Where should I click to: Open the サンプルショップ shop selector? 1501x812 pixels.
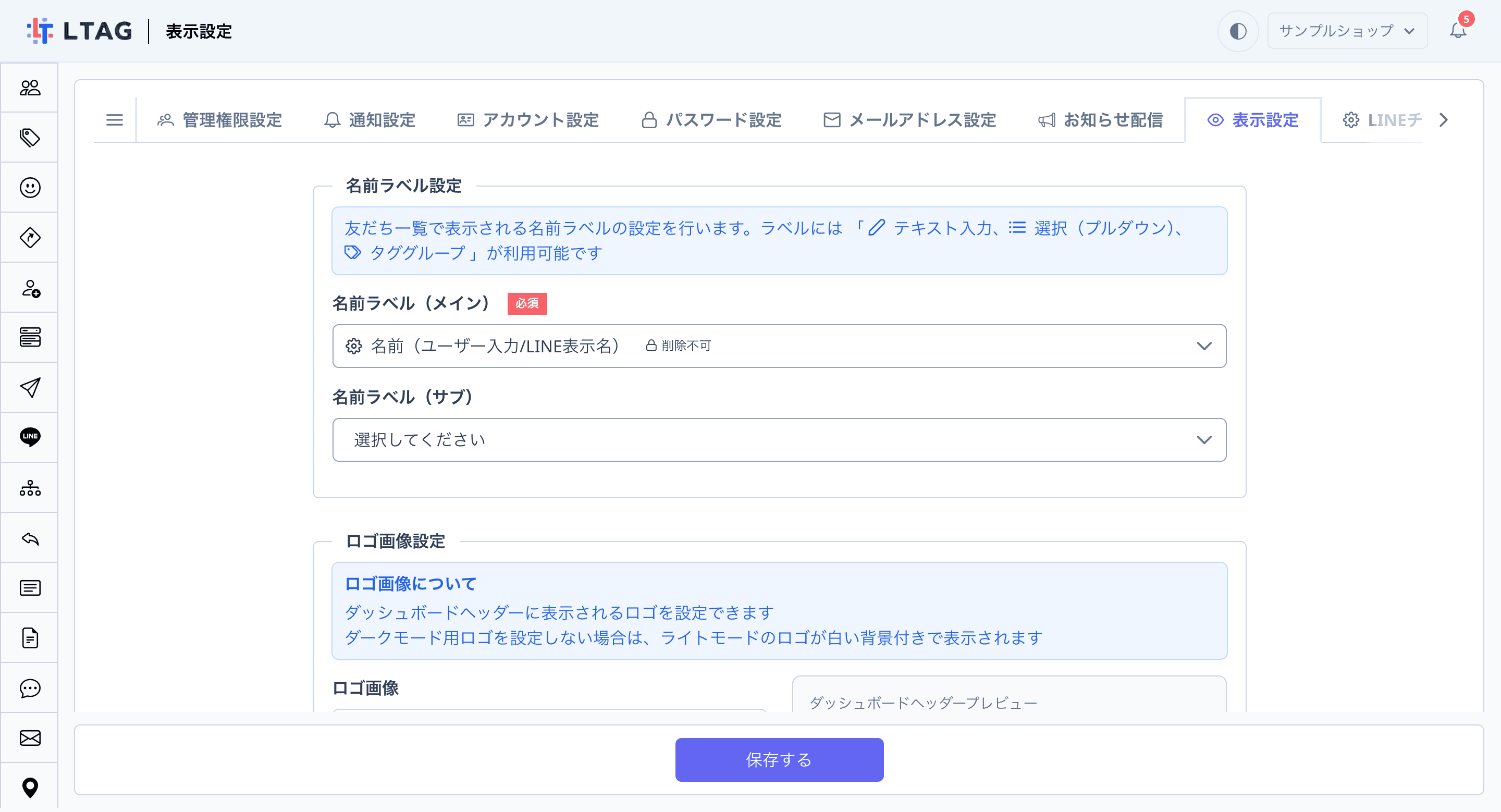coord(1347,31)
